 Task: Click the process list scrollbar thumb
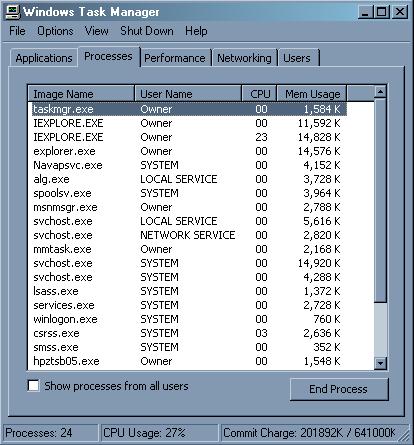pos(380,200)
